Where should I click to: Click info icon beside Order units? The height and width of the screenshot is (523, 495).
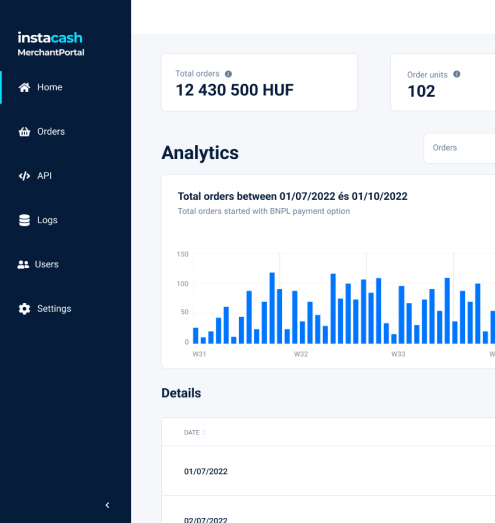[x=457, y=74]
